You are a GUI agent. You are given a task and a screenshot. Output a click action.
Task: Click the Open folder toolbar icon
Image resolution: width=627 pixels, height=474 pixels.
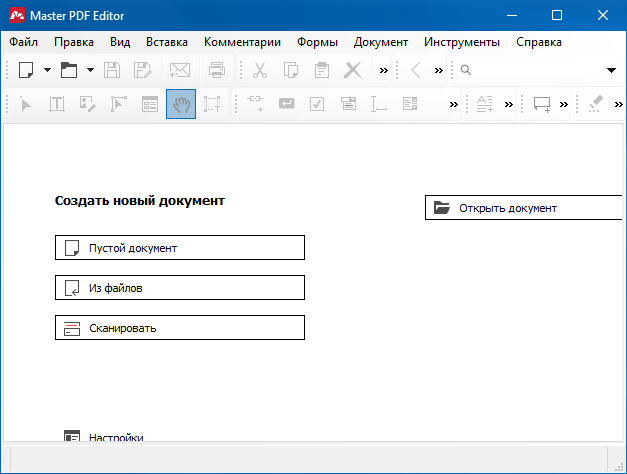(69, 70)
